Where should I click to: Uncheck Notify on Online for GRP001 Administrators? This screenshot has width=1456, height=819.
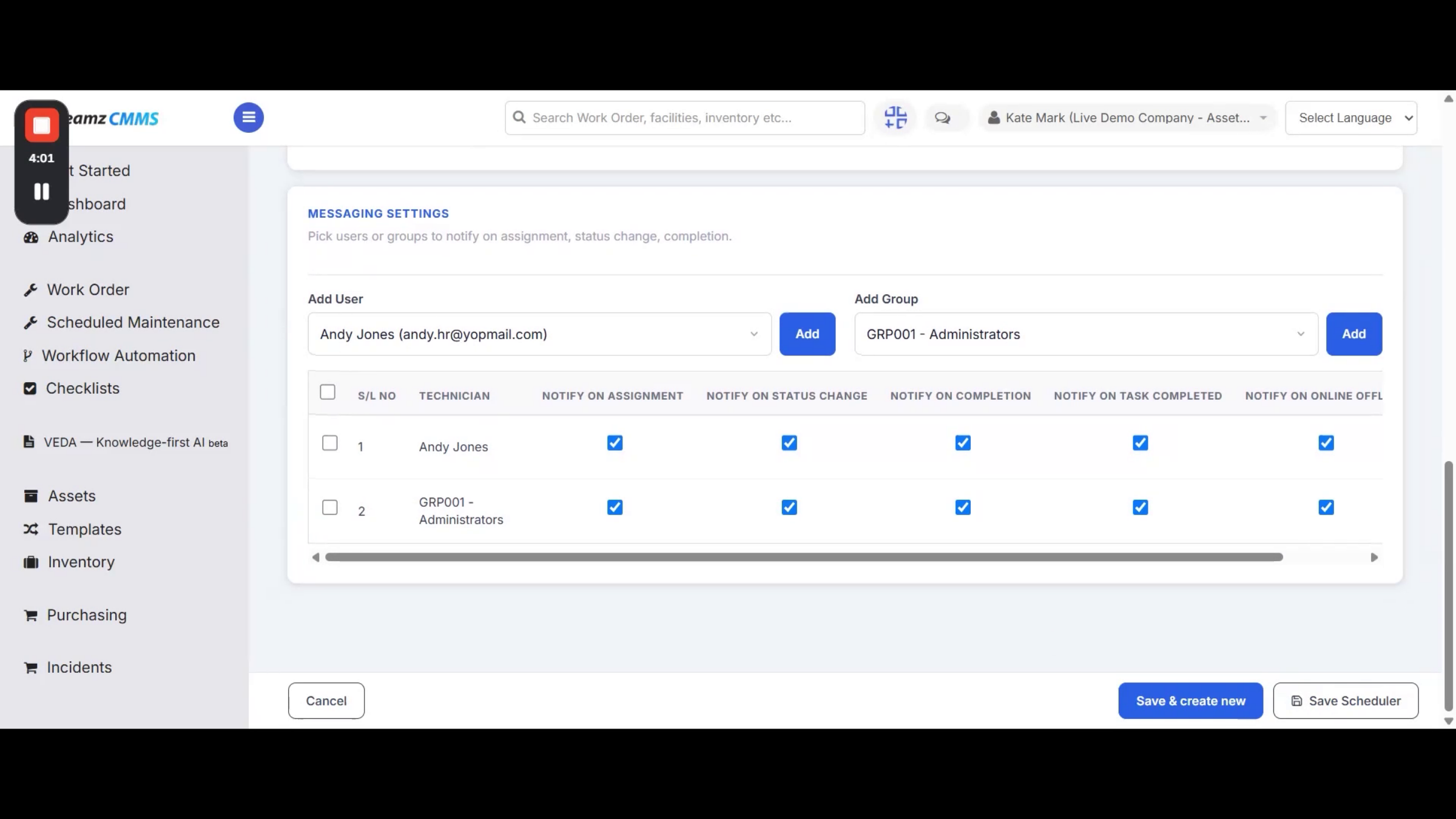pos(1326,507)
